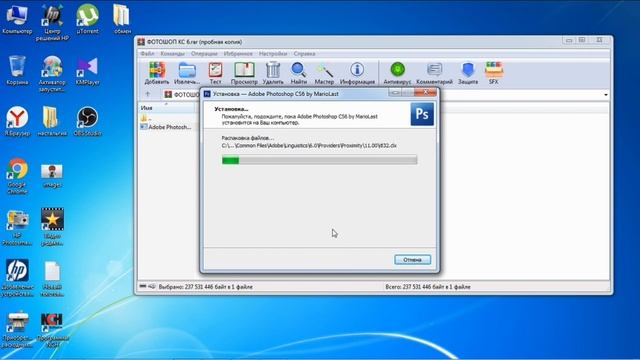640x360 pixels.
Task: Select the parent folder '..' entry in WinRAR list
Action: click(x=146, y=118)
